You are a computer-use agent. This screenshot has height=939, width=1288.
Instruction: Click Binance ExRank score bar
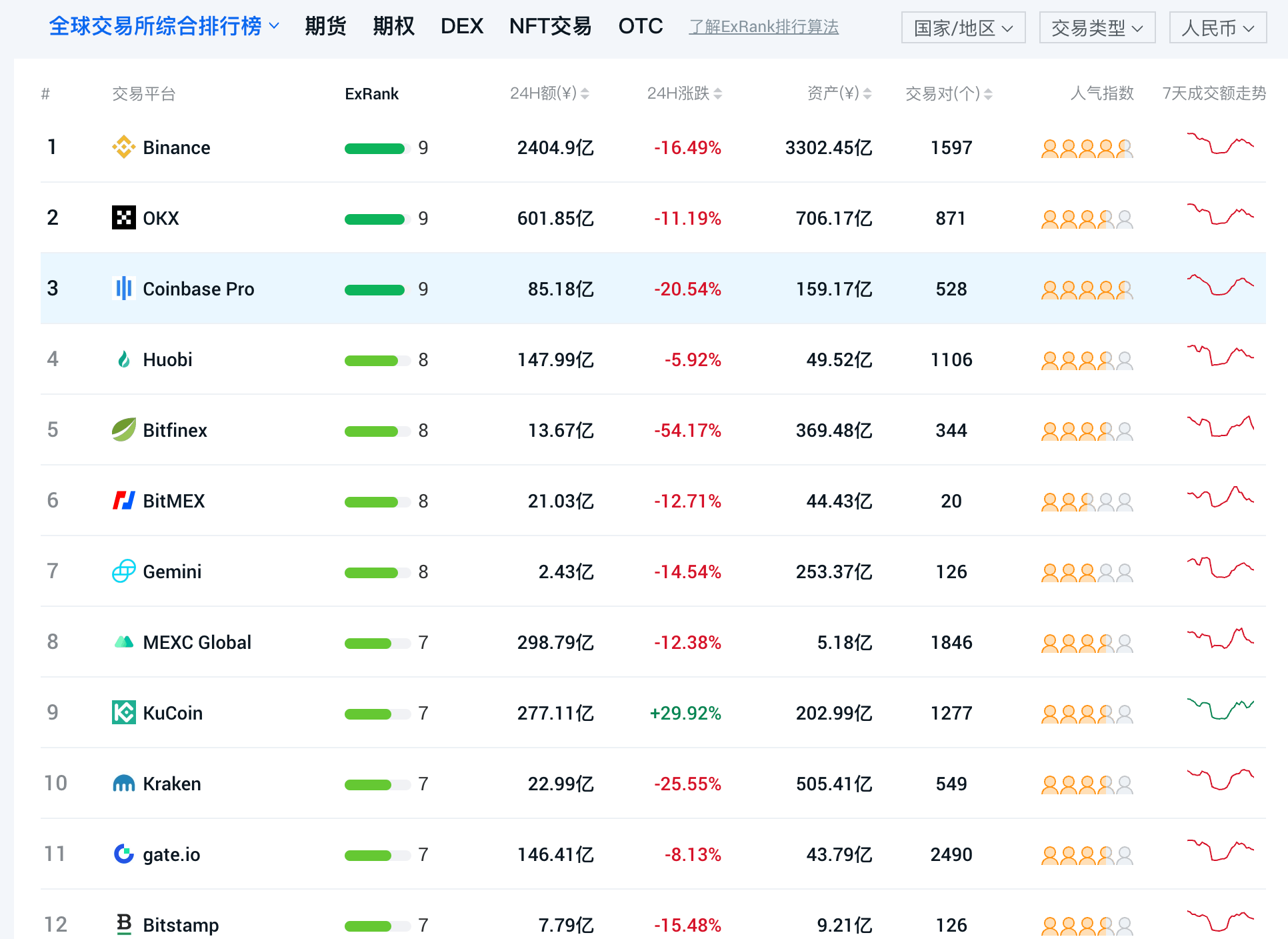pos(377,148)
